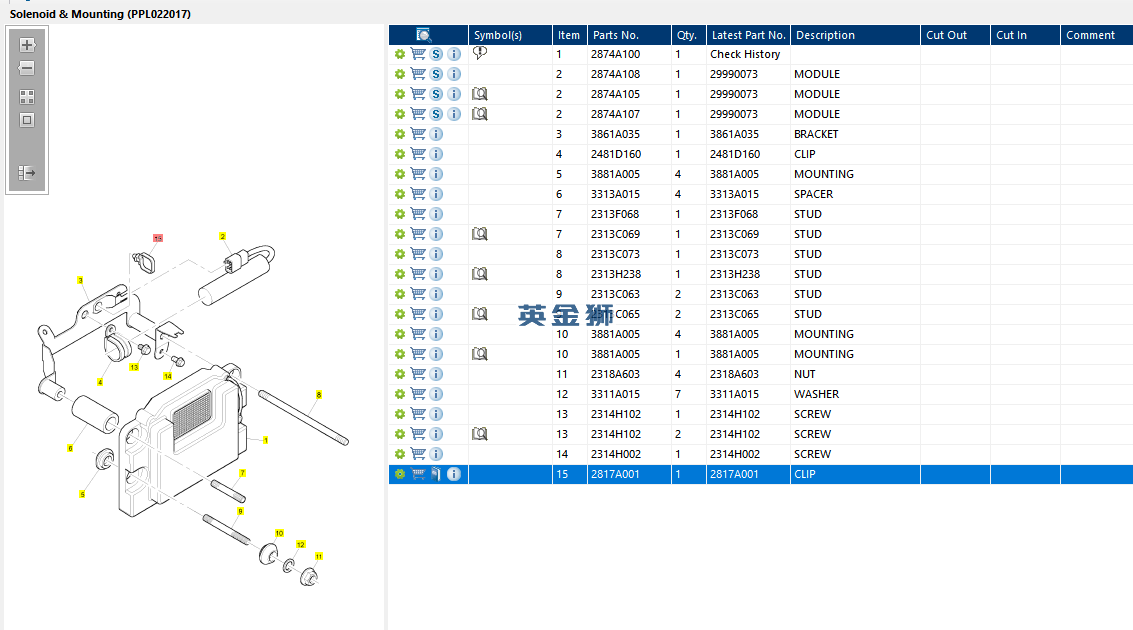The width and height of the screenshot is (1133, 630).
Task: Click bookmark icon on 2817A001 row
Action: pyautogui.click(x=436, y=474)
